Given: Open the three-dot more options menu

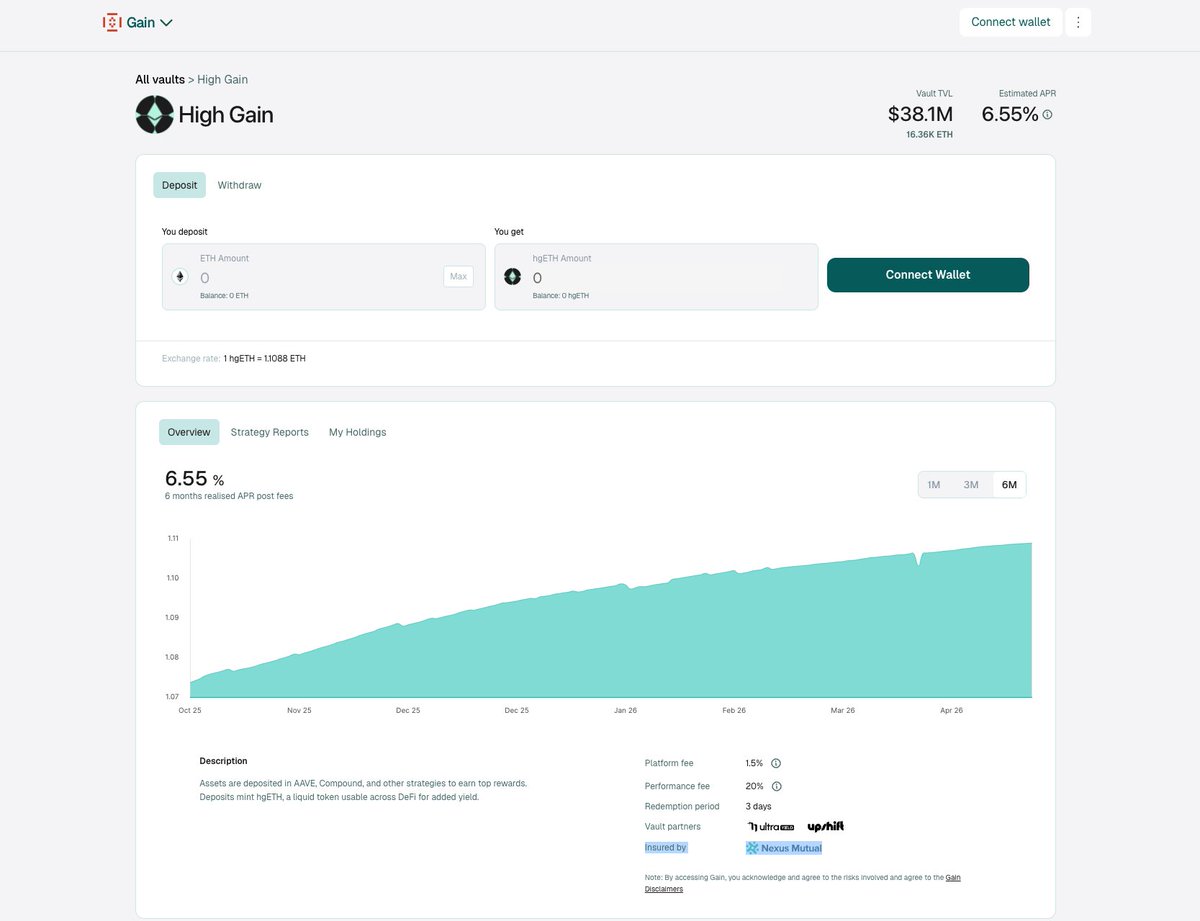Looking at the screenshot, I should pyautogui.click(x=1078, y=22).
